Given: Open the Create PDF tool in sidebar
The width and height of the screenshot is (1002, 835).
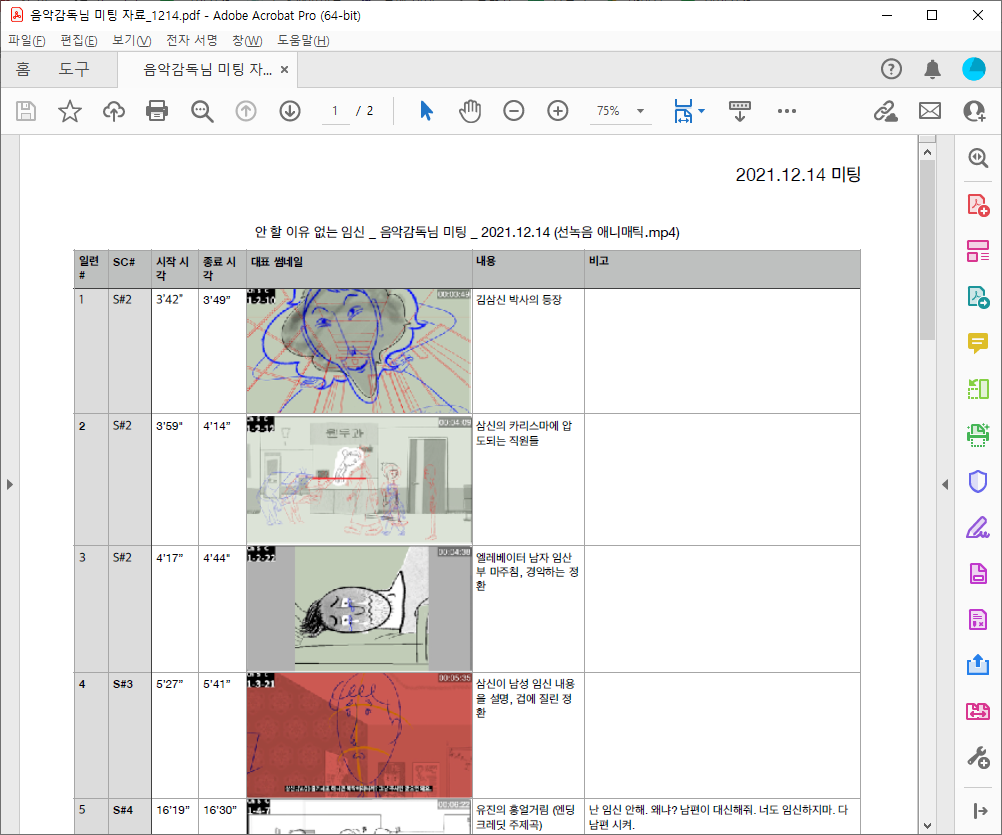Looking at the screenshot, I should pyautogui.click(x=978, y=205).
